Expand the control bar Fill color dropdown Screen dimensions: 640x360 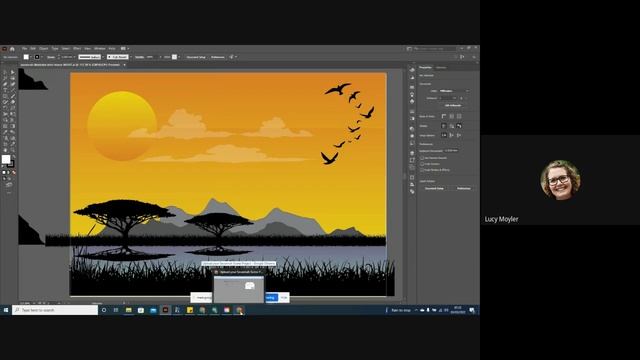(31, 57)
